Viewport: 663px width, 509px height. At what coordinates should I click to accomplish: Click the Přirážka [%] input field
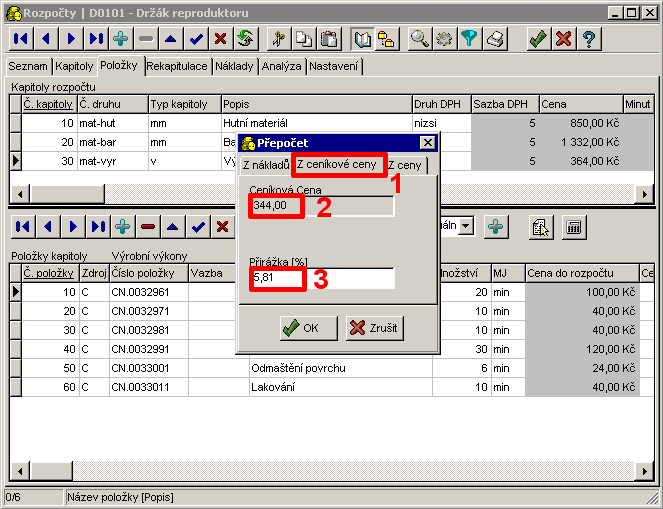(322, 278)
